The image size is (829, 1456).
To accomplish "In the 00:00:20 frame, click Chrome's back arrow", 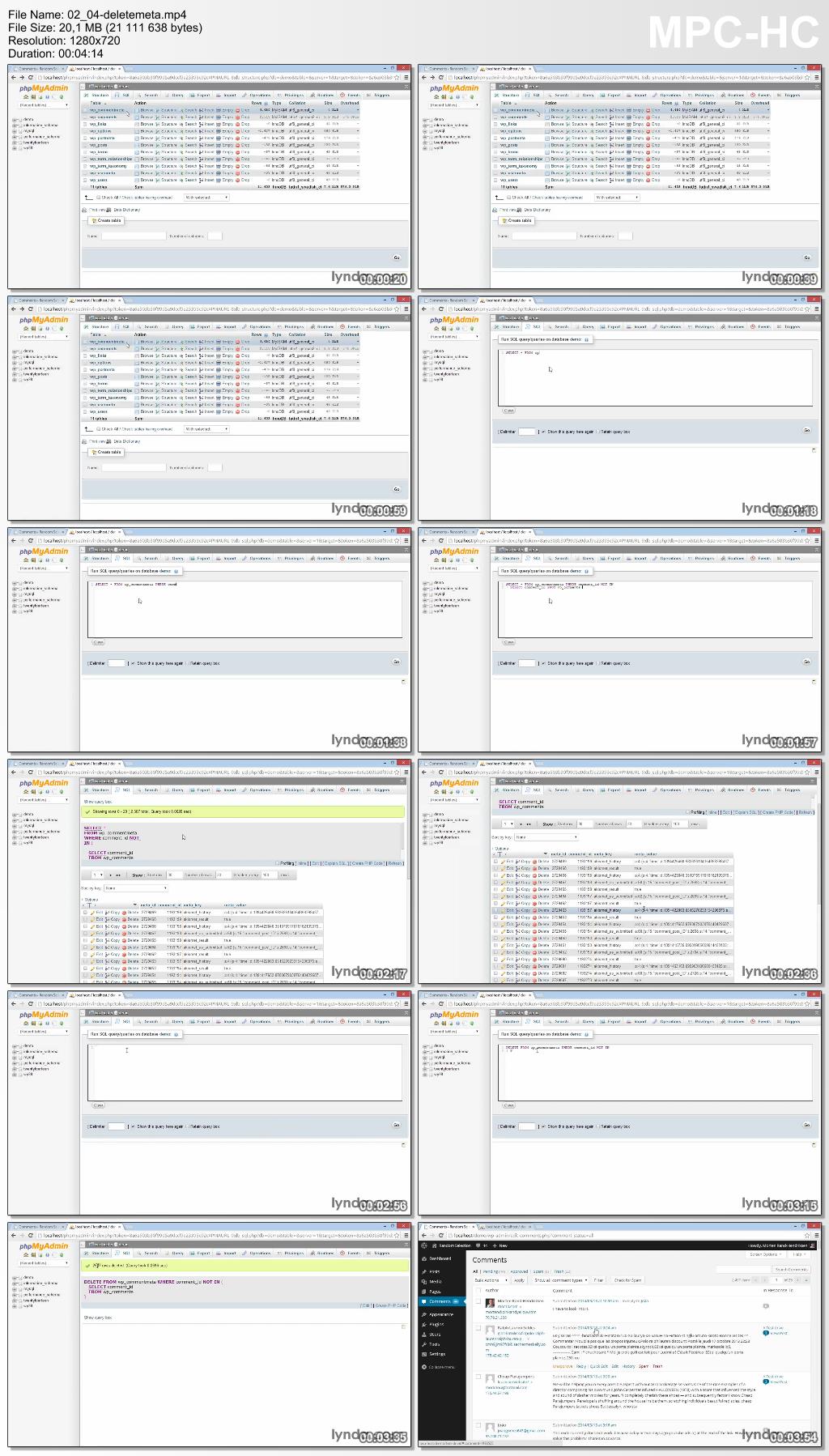I will pos(15,77).
